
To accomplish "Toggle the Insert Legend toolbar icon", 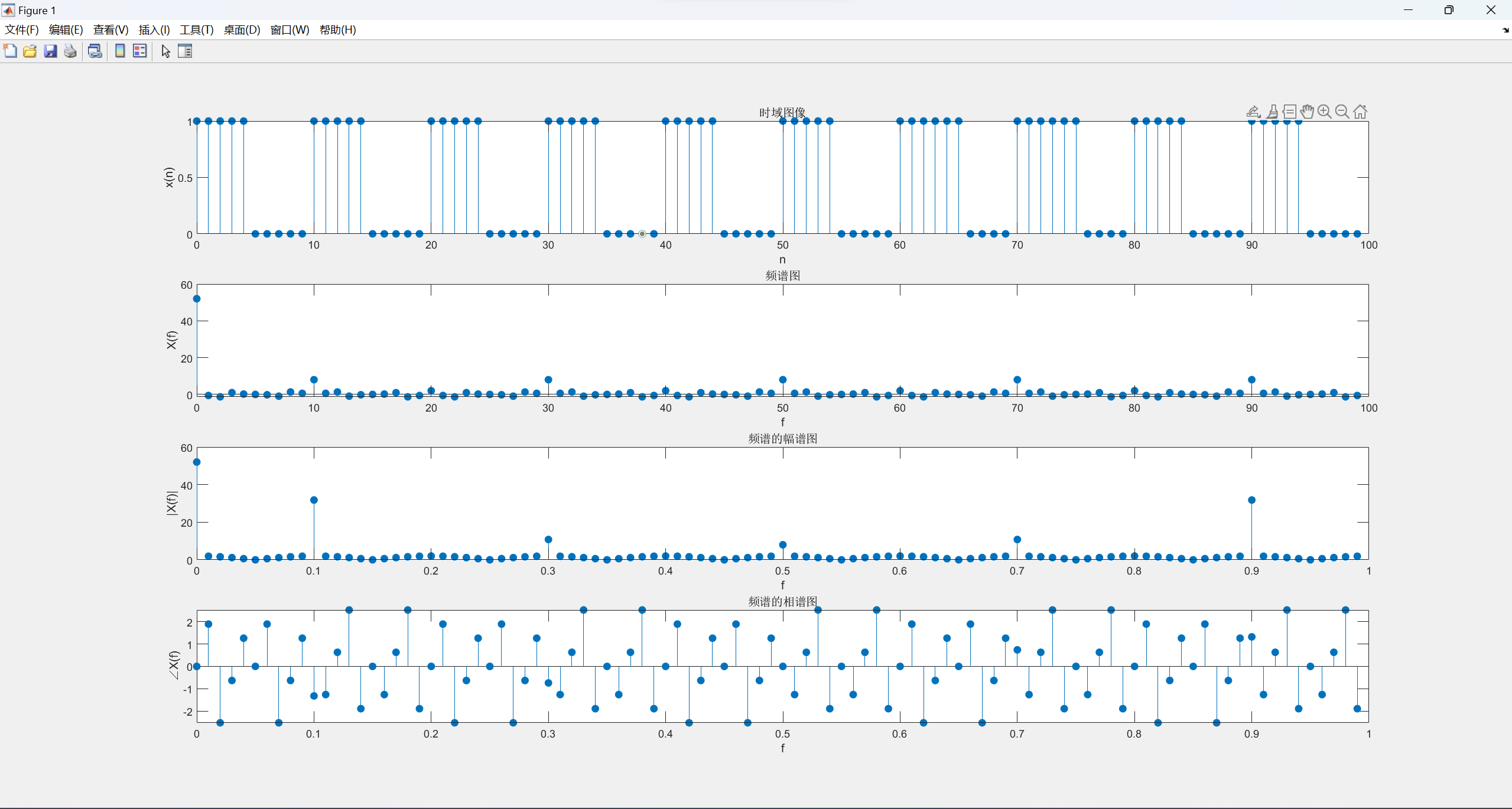I will [140, 51].
